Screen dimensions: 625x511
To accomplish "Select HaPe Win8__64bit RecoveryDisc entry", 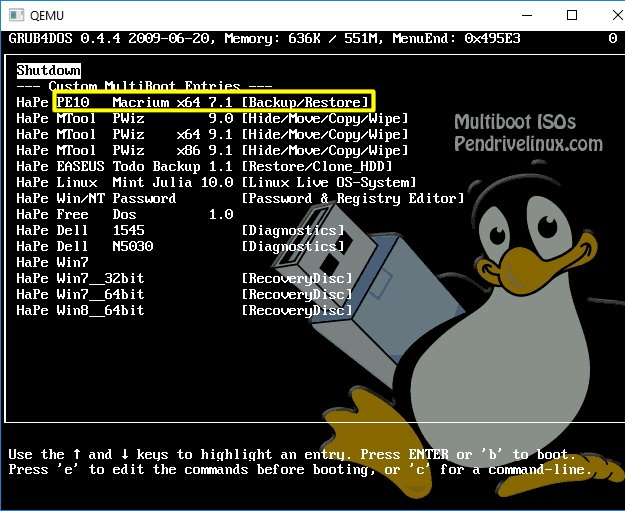I will (184, 310).
